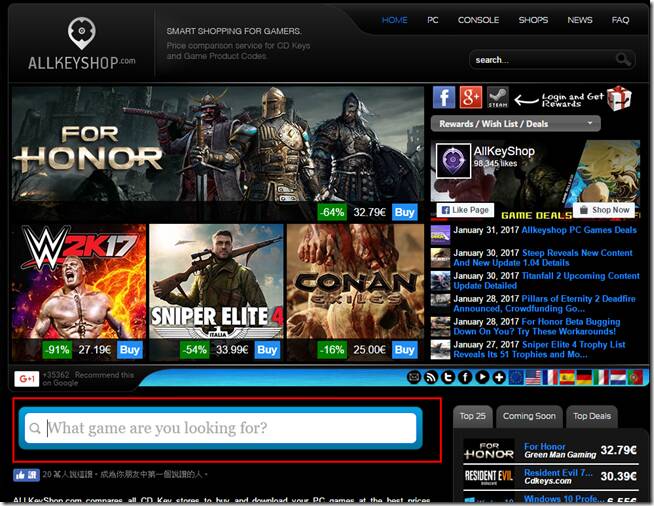Select the Spanish flag

click(567, 378)
